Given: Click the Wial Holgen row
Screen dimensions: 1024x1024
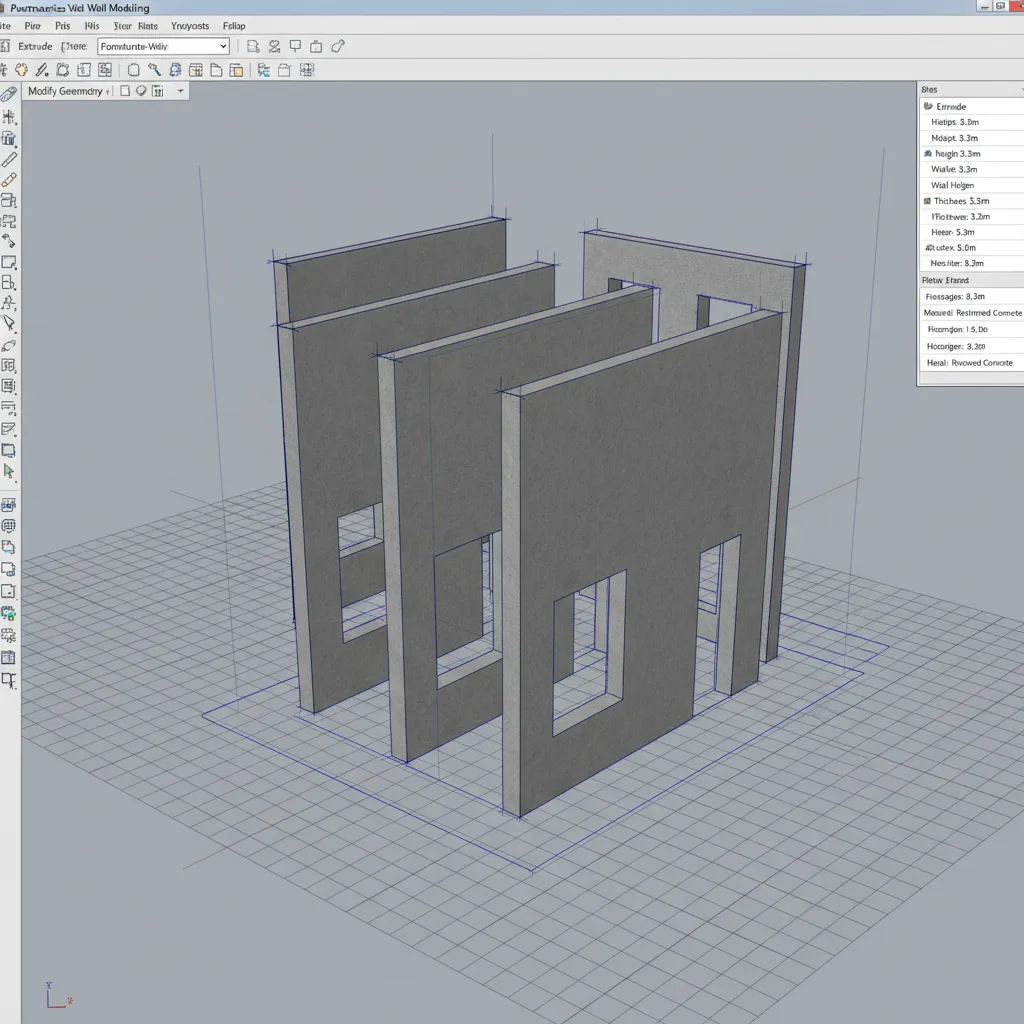Looking at the screenshot, I should tap(972, 185).
